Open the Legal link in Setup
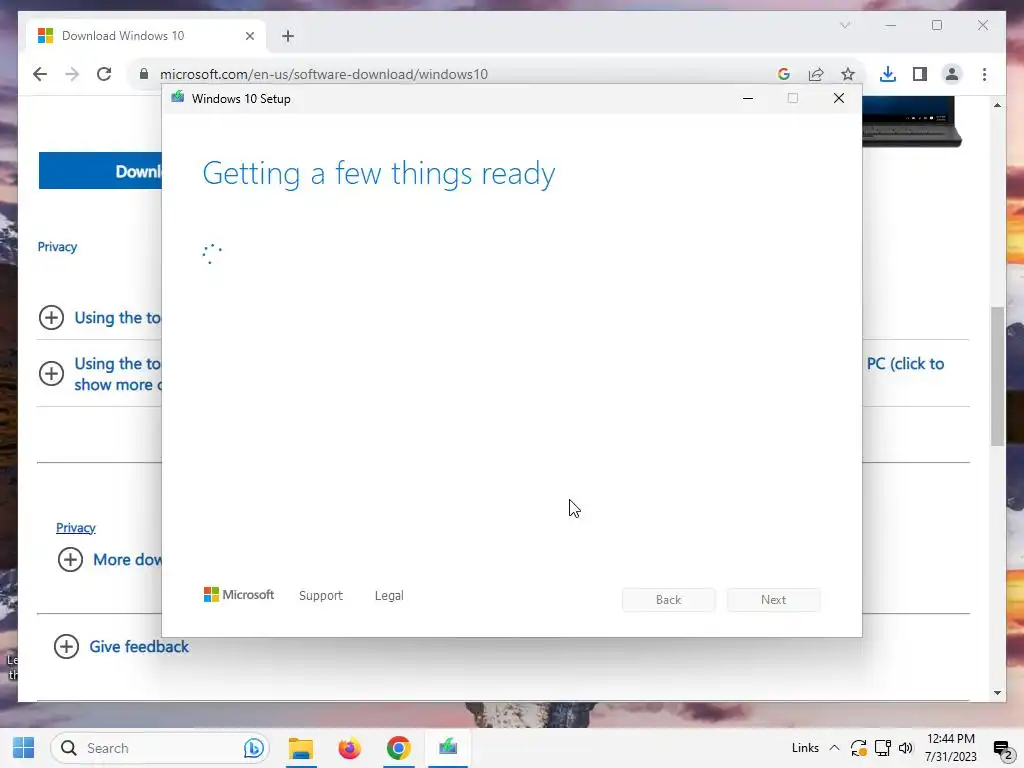 [389, 596]
